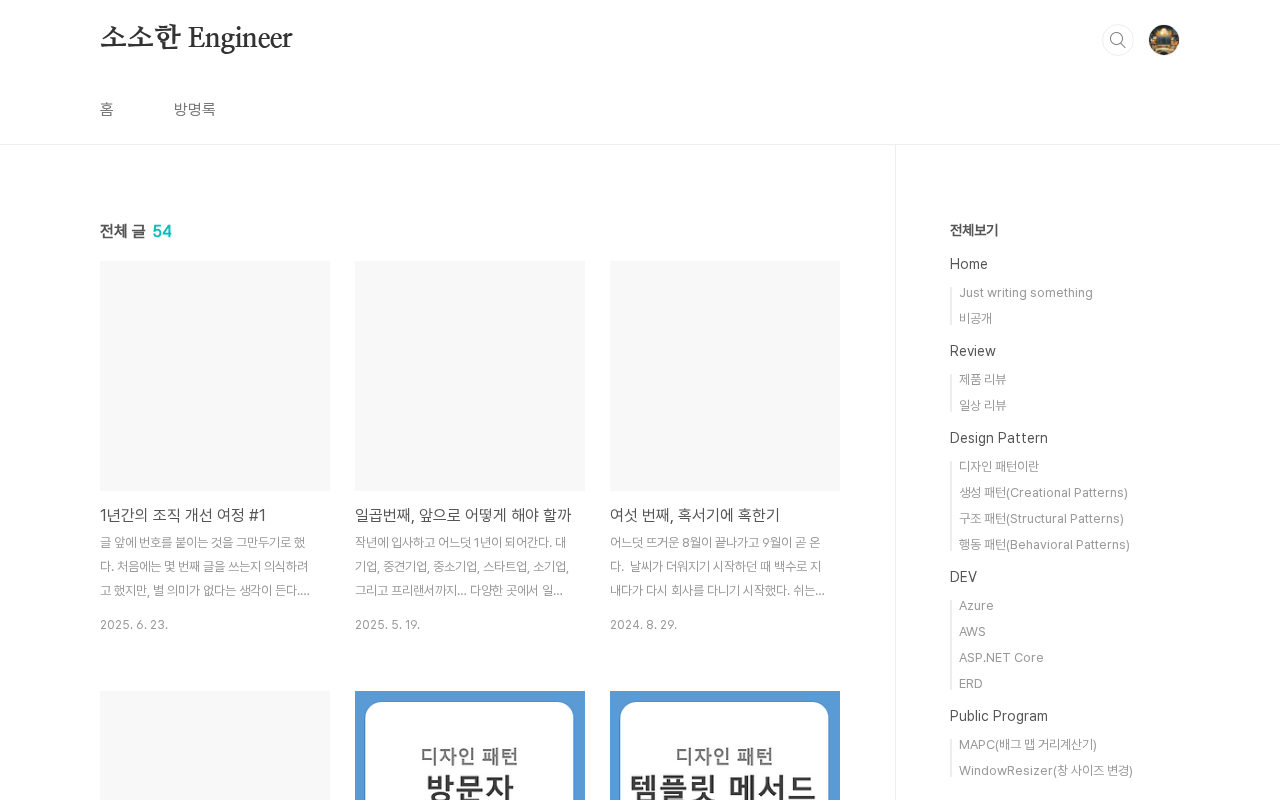Open the ASP.NET Core subcategory
Screen dimensions: 1280x800
pos(1001,658)
